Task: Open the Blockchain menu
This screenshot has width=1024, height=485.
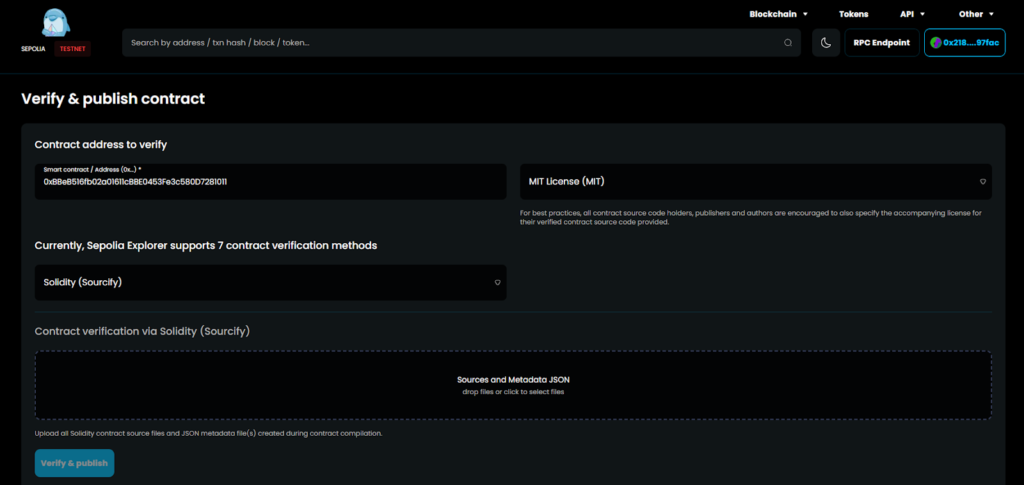Action: [778, 14]
